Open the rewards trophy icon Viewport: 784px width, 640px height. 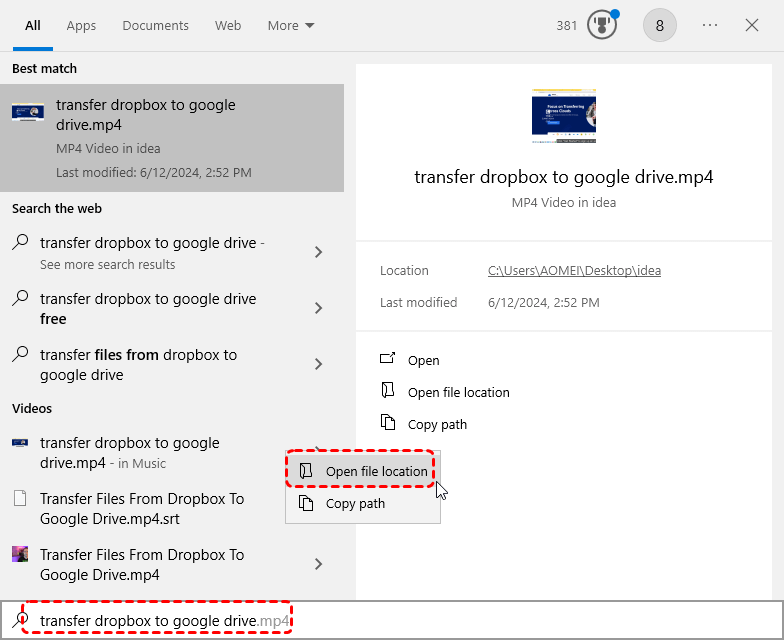tap(602, 25)
